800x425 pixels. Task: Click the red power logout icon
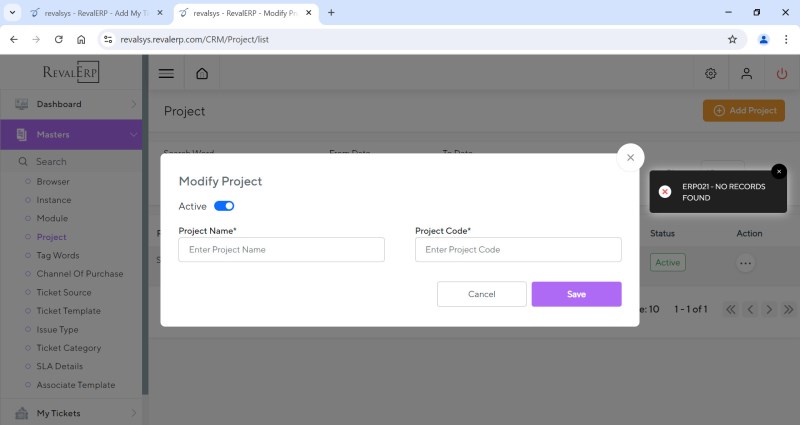click(782, 73)
